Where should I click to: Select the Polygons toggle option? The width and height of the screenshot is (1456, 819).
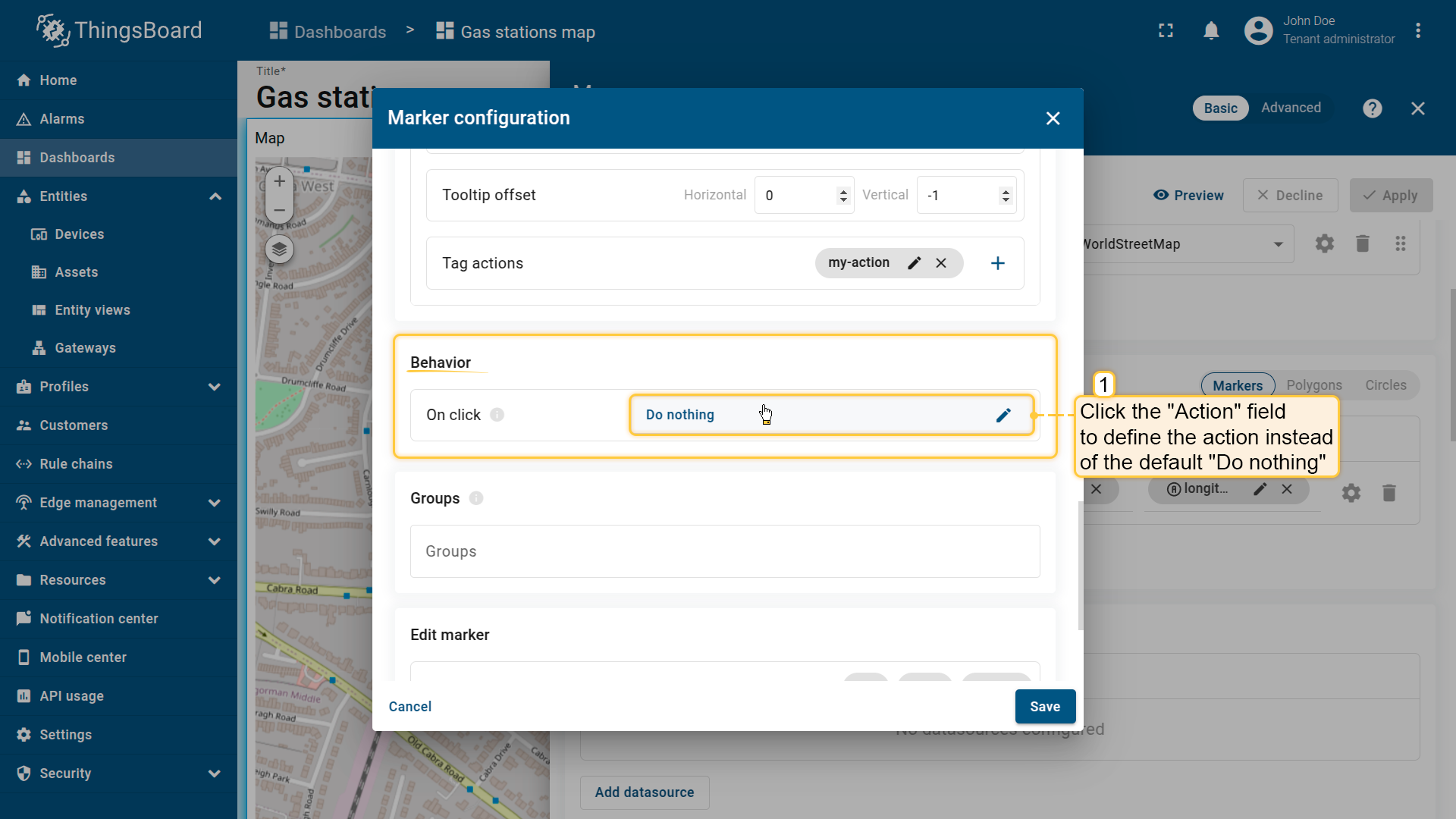(1313, 385)
